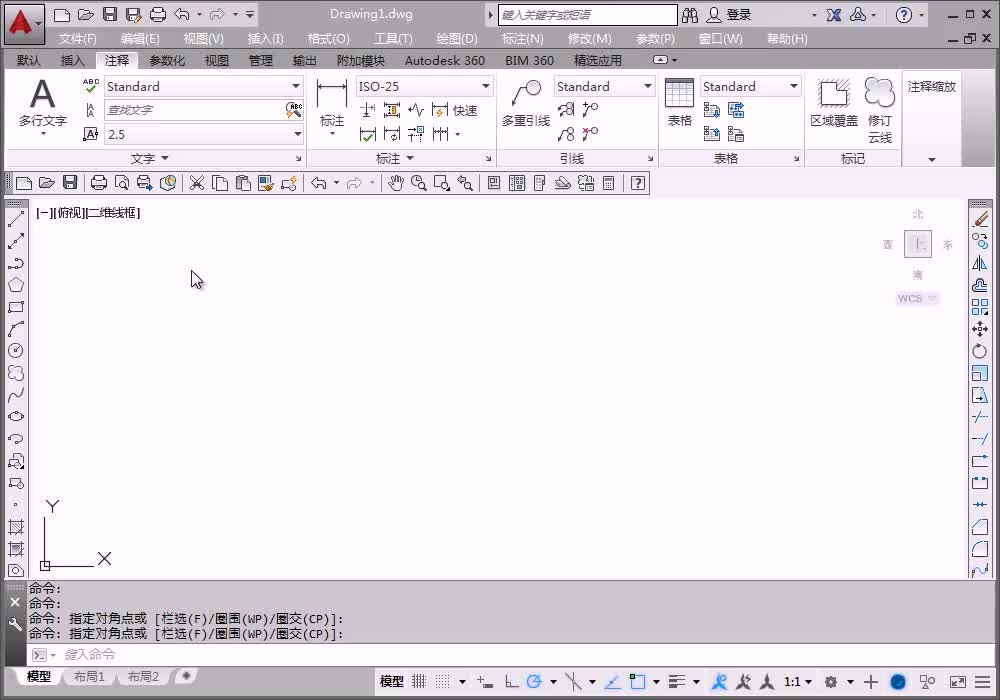Image resolution: width=1000 pixels, height=700 pixels.
Task: Click the ViewCube top face
Action: 918,244
